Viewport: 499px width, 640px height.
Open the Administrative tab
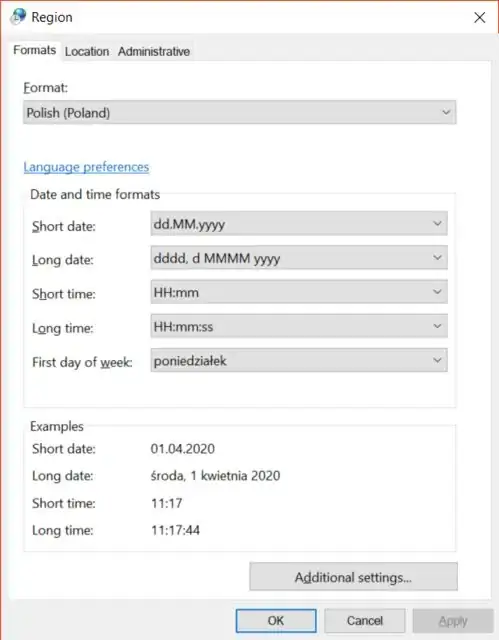154,51
